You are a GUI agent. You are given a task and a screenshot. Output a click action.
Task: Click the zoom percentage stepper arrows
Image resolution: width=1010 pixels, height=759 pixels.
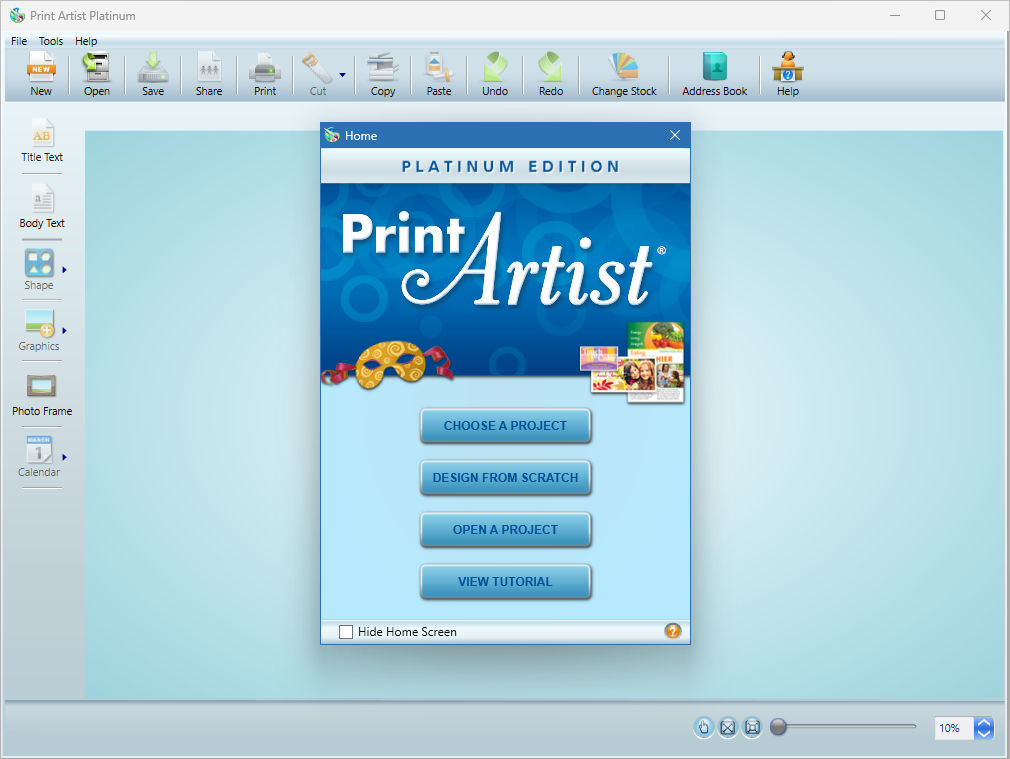coord(984,728)
